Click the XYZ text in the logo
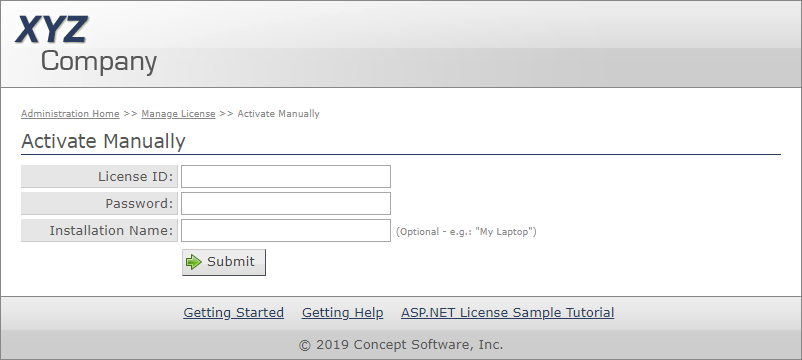Screen dimensions: 802x360 coord(52,29)
